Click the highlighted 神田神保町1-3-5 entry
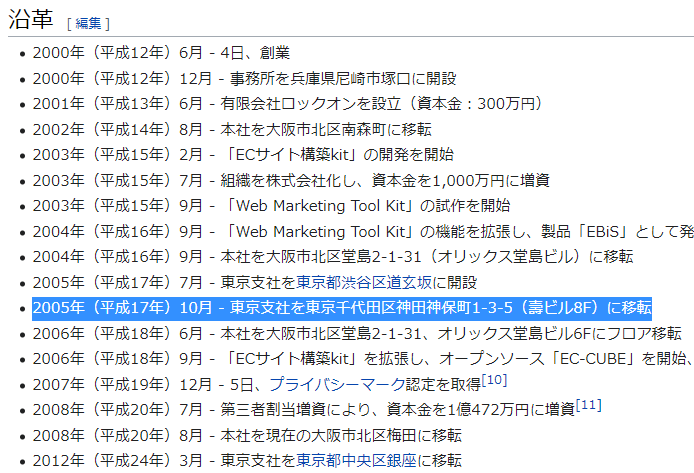The width and height of the screenshot is (694, 473). (342, 308)
